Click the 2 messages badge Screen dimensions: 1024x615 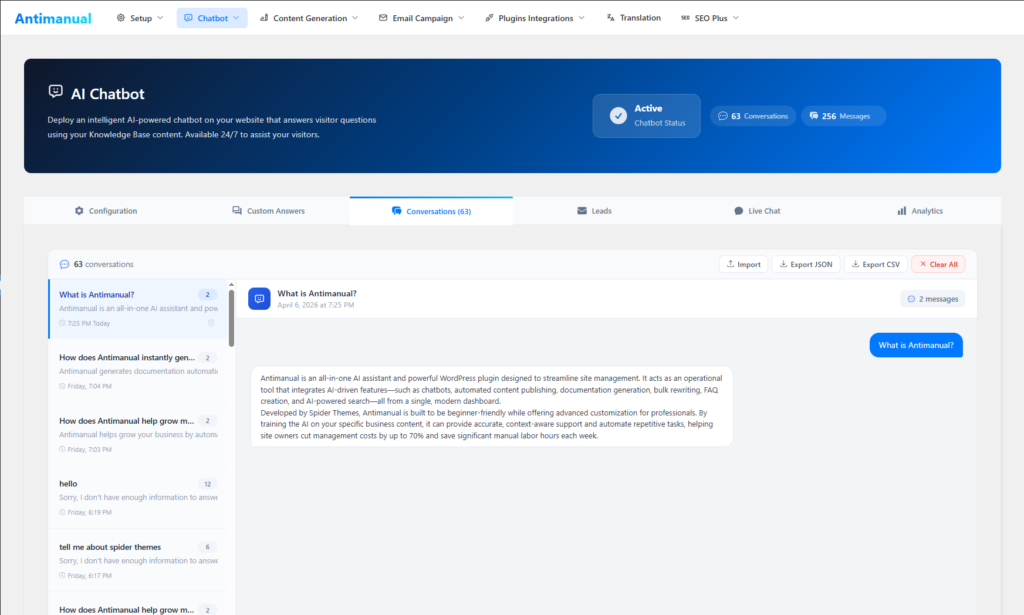933,299
